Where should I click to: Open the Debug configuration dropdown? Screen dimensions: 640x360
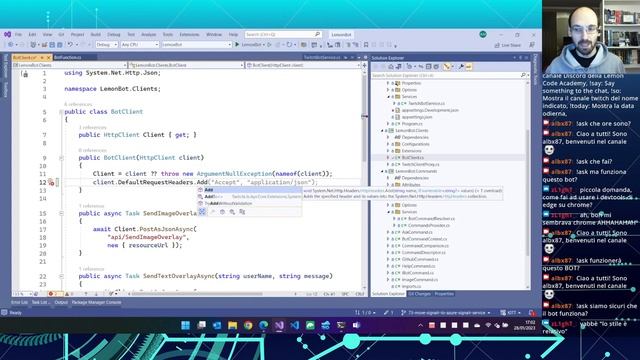pos(107,44)
